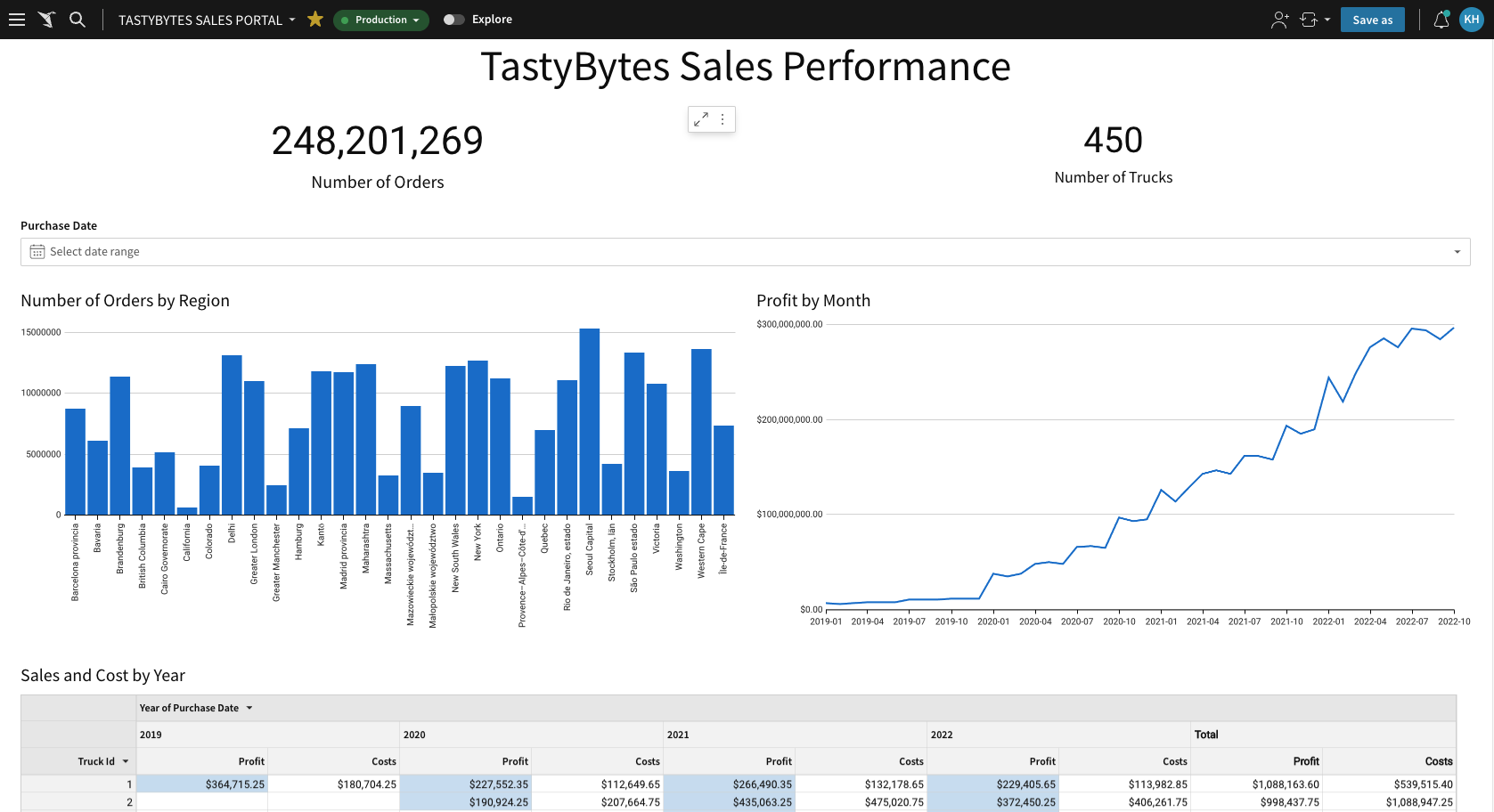Click the share with users icon
Screen dimensions: 1494x812
1279,20
